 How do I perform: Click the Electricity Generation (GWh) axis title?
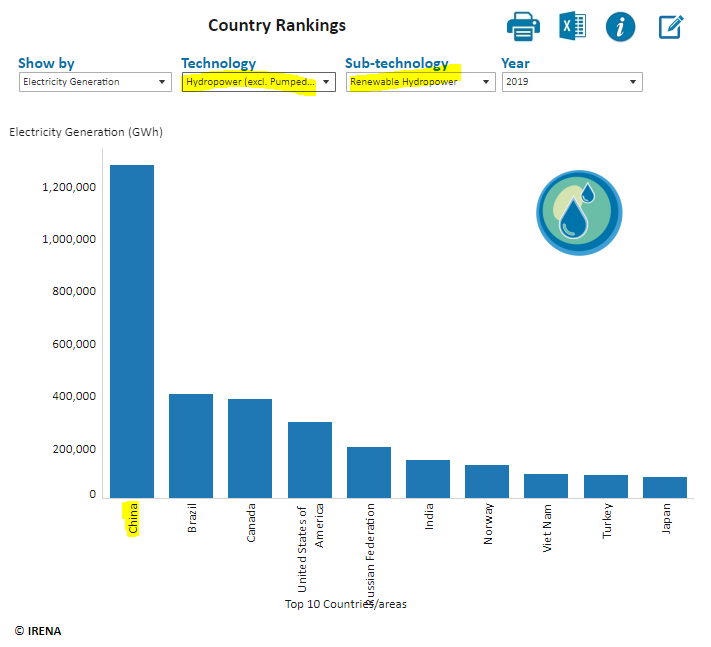(x=86, y=132)
